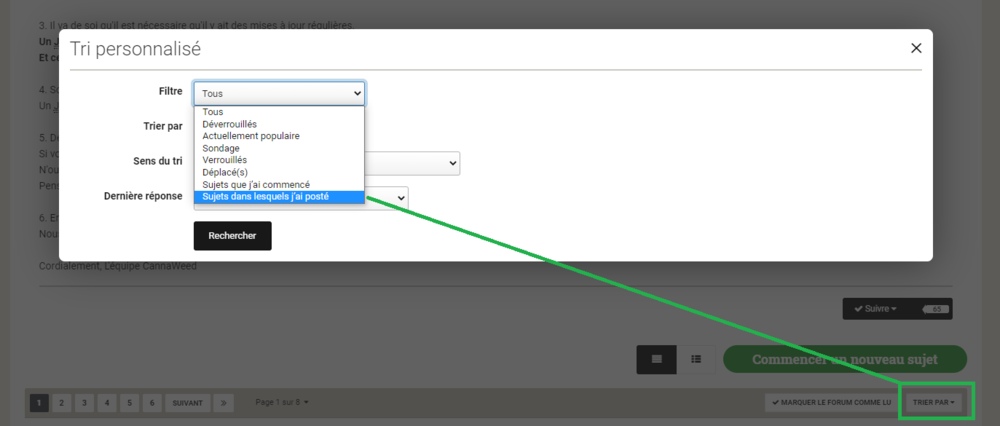The height and width of the screenshot is (426, 1000).
Task: Select the Sondage filter option
Action: [x=279, y=148]
